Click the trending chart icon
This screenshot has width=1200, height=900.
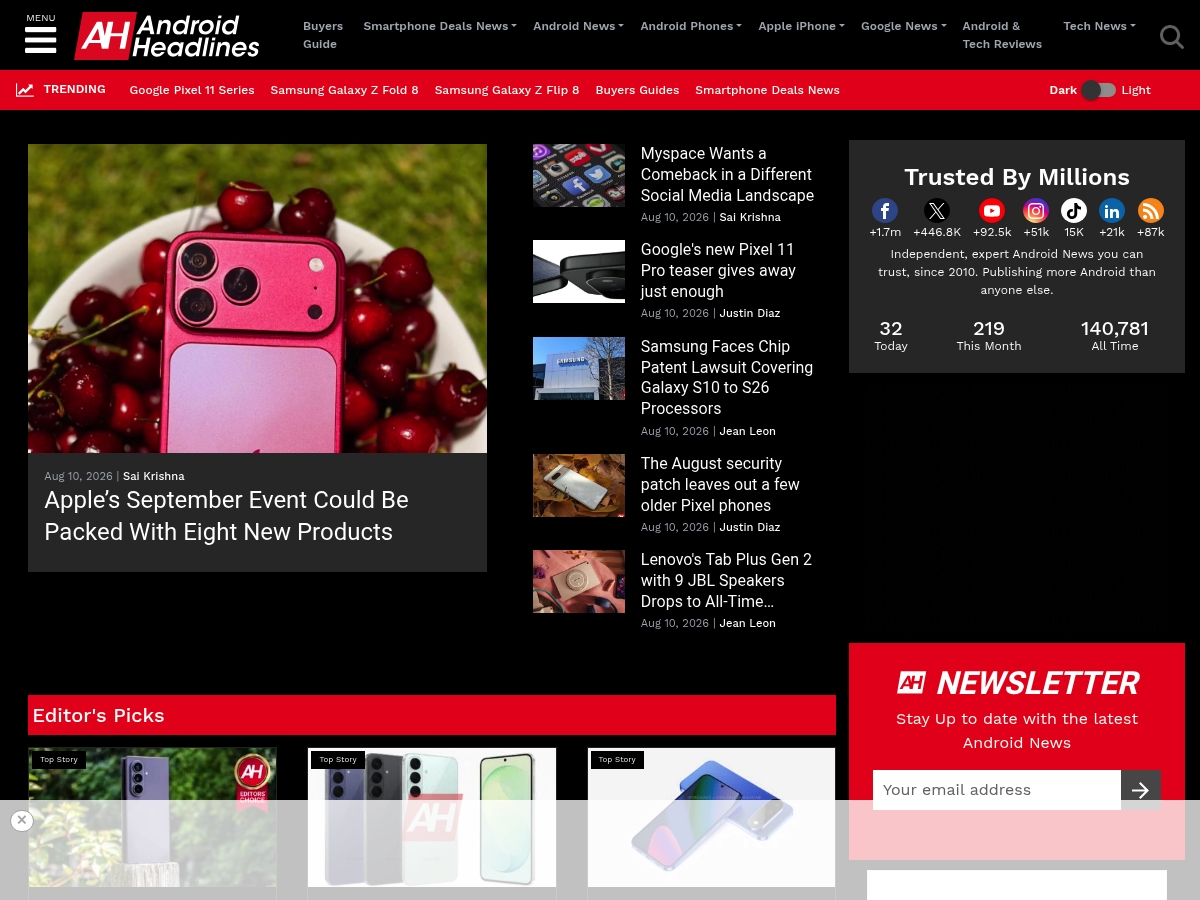[25, 90]
